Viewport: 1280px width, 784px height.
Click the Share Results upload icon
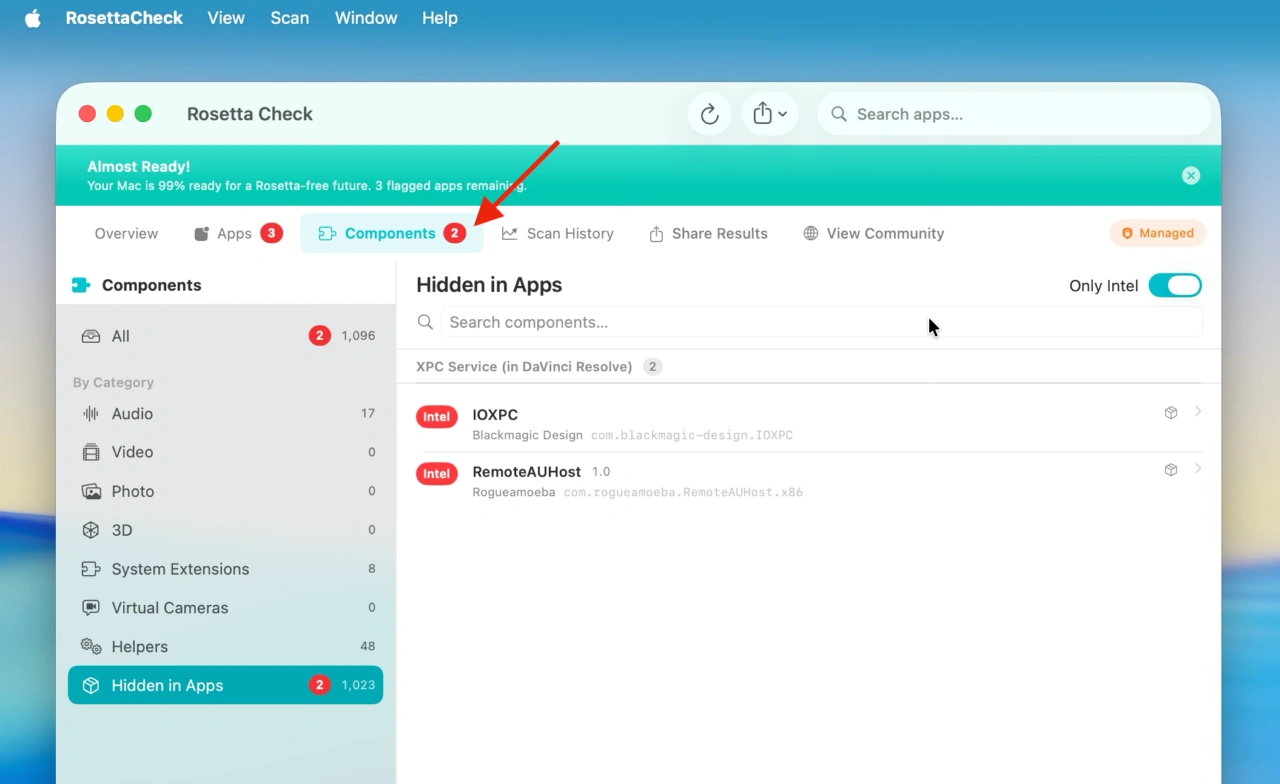pyautogui.click(x=656, y=233)
